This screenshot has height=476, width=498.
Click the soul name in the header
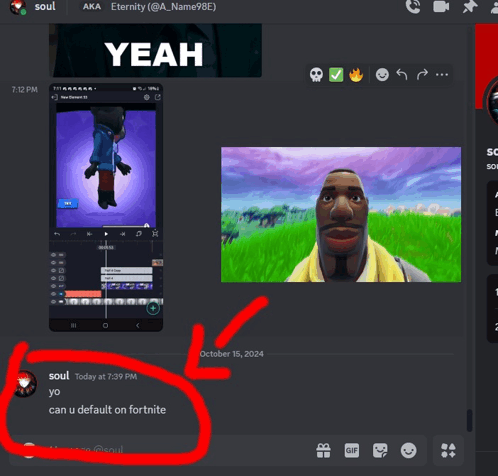click(45, 6)
